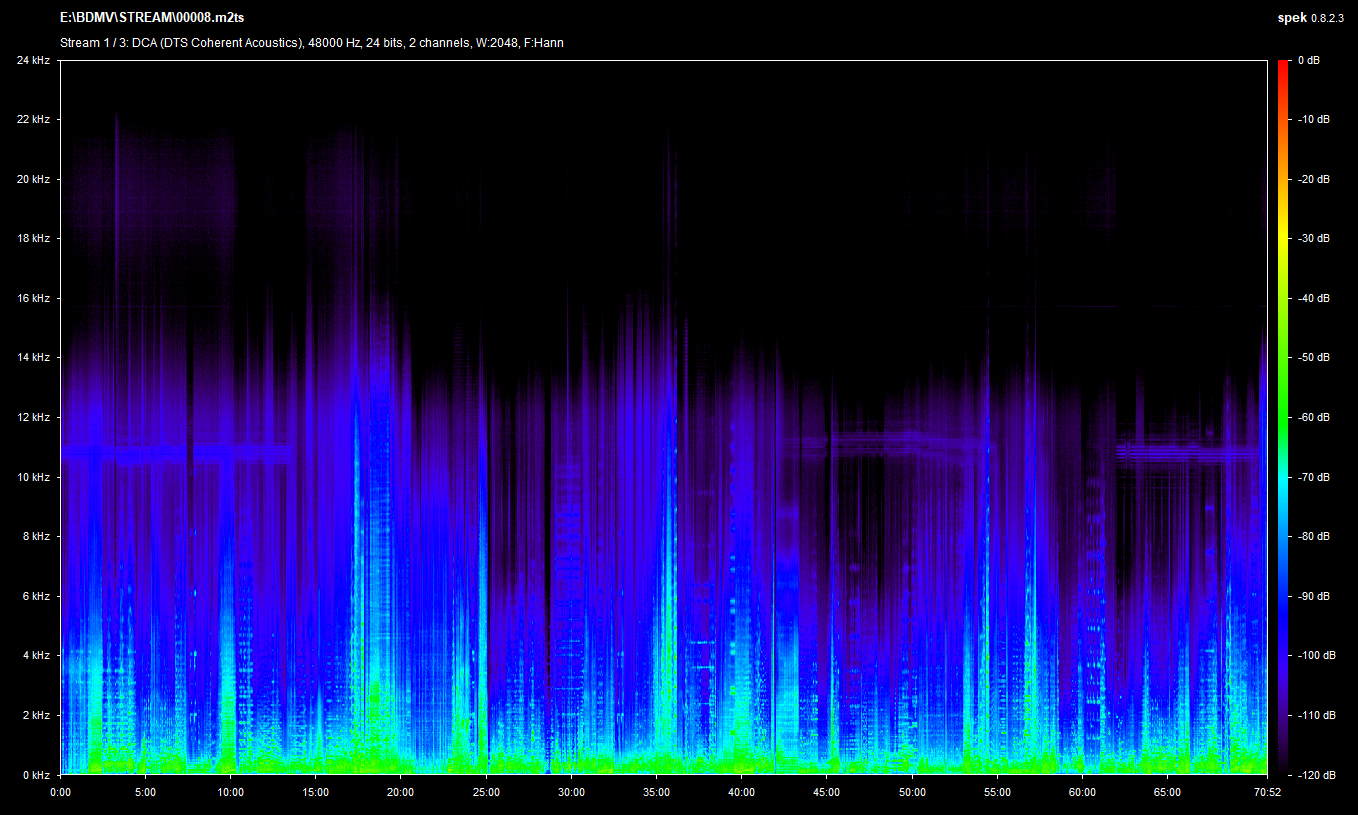
Task: Click the 24 kHz frequency axis label
Action: 33,61
